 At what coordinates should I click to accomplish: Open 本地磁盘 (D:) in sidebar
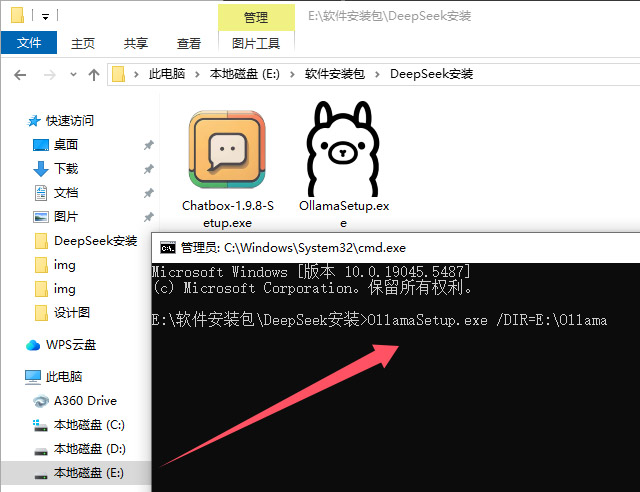[89, 449]
